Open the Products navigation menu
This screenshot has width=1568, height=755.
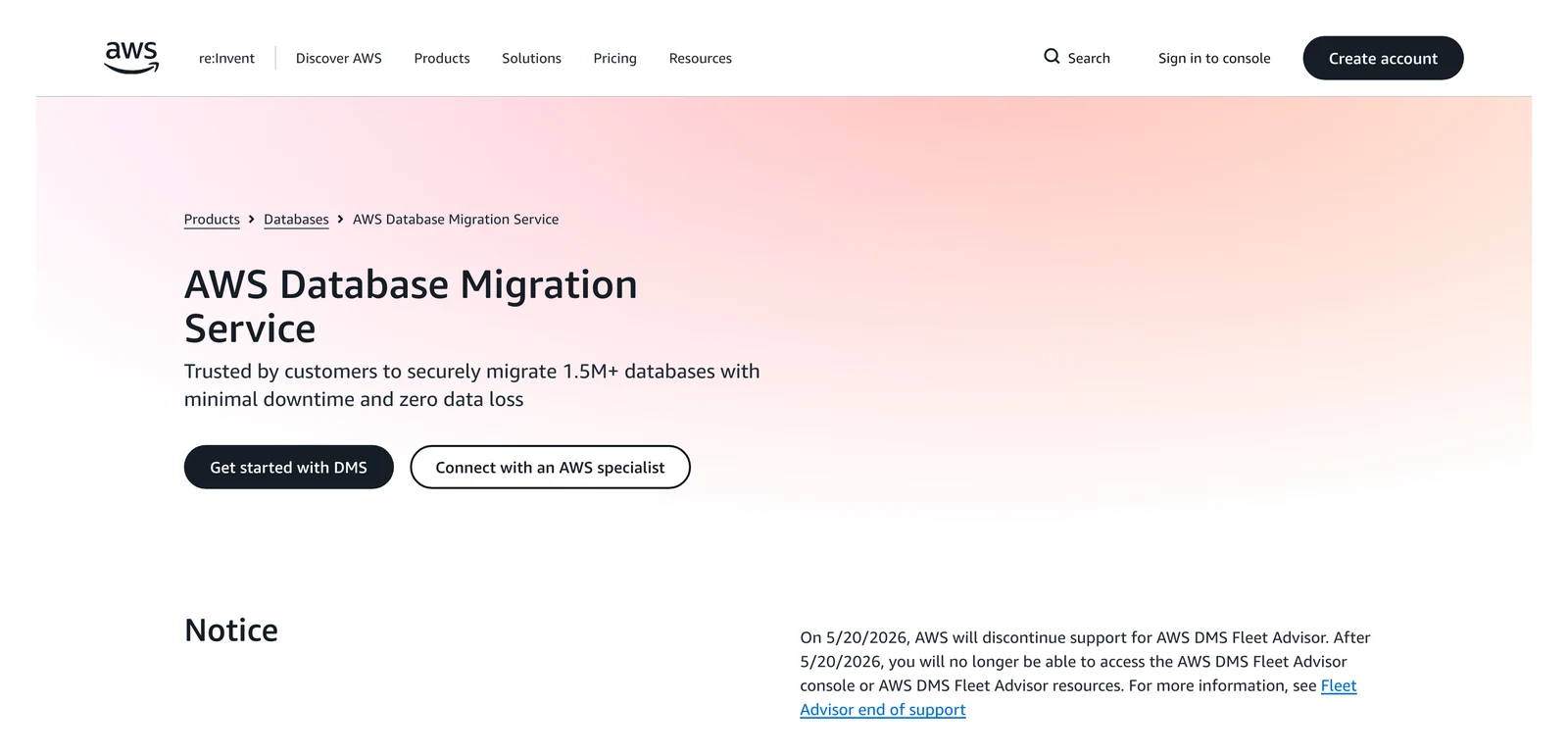click(442, 59)
